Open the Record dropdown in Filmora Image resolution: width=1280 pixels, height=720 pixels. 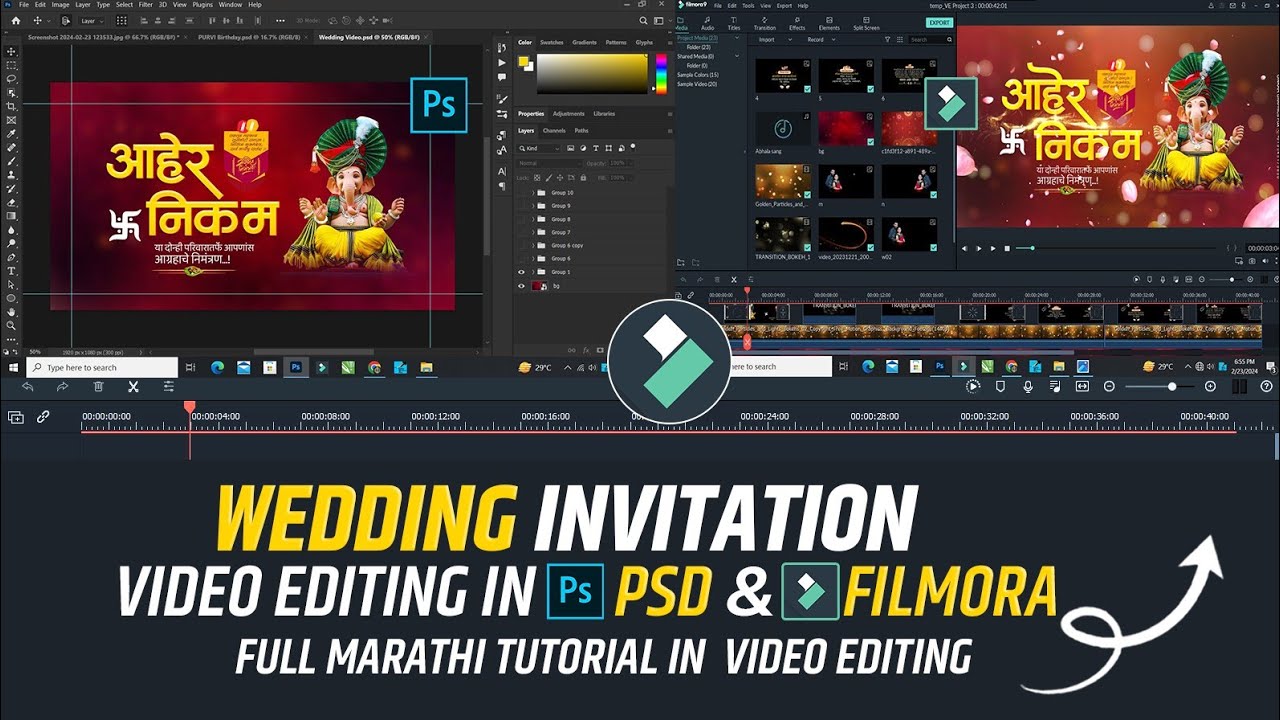click(822, 40)
